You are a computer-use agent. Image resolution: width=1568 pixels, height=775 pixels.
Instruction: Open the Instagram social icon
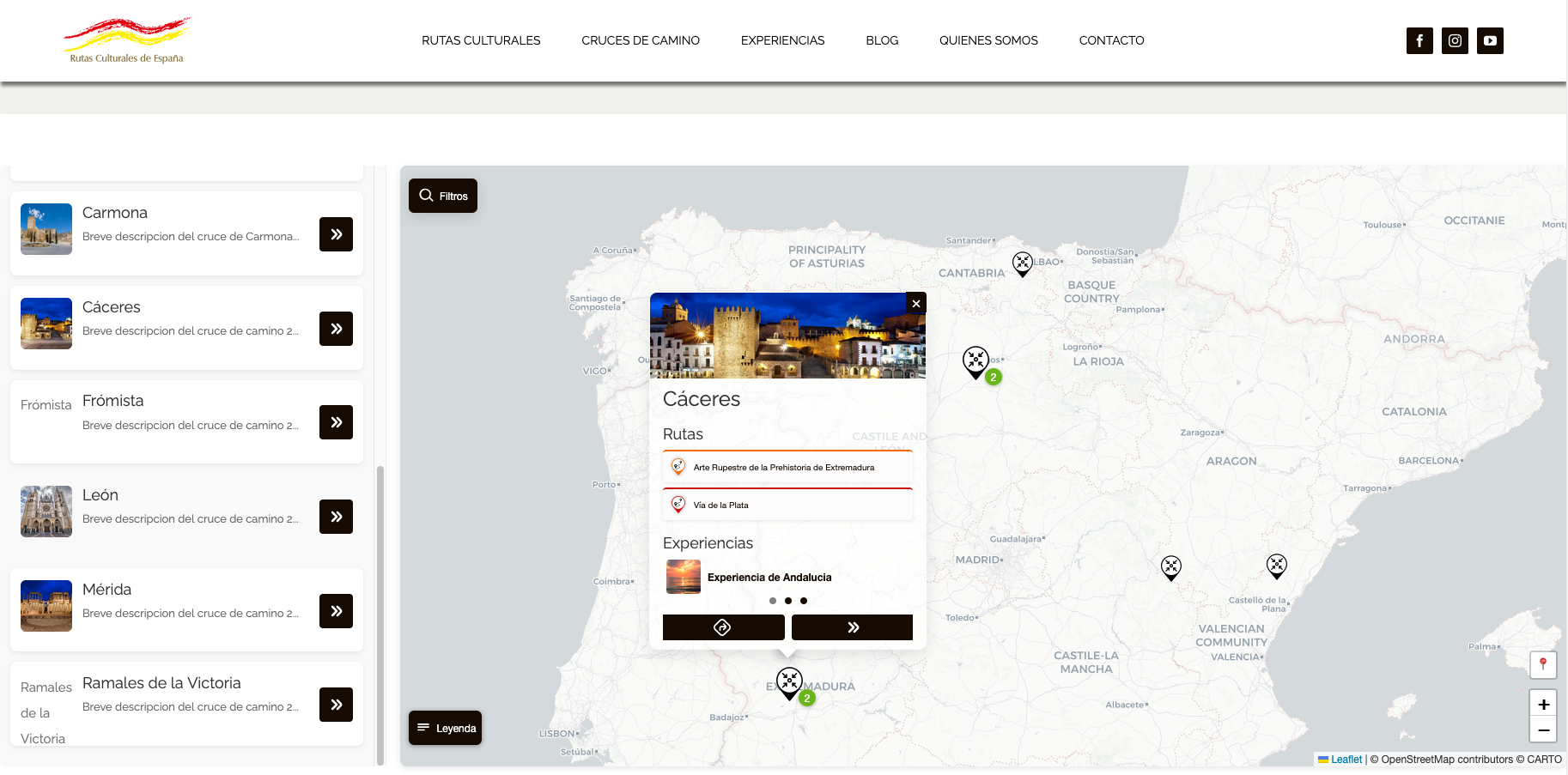pos(1455,40)
